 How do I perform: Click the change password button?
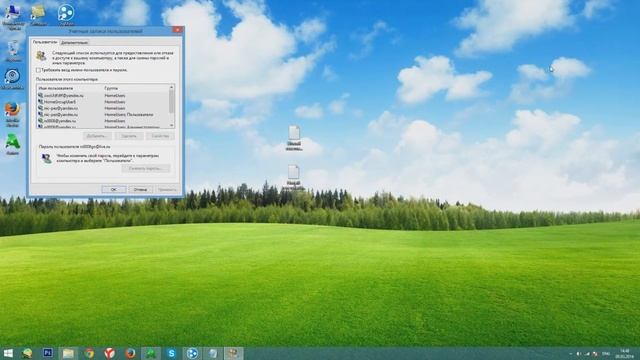146,168
